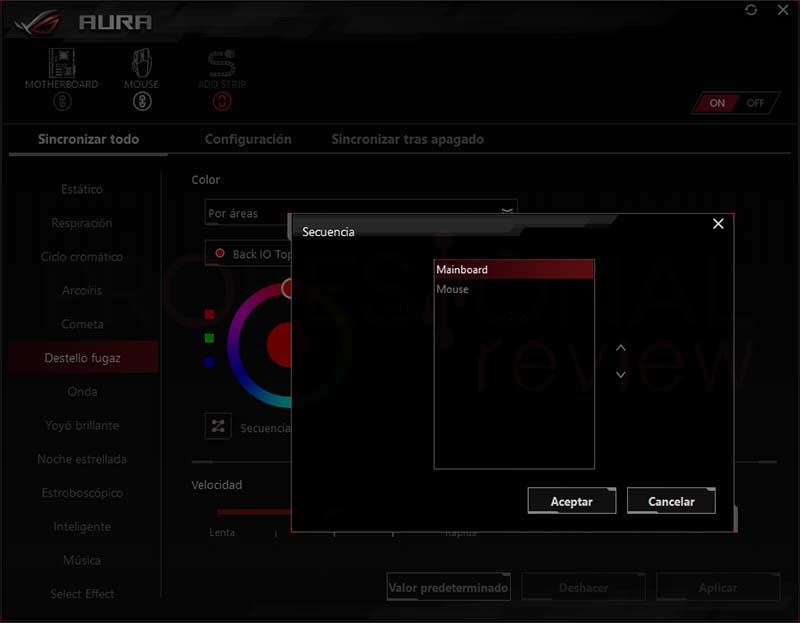Screen dimensions: 800x623
Task: Select the Add Strip device icon
Action: click(221, 63)
